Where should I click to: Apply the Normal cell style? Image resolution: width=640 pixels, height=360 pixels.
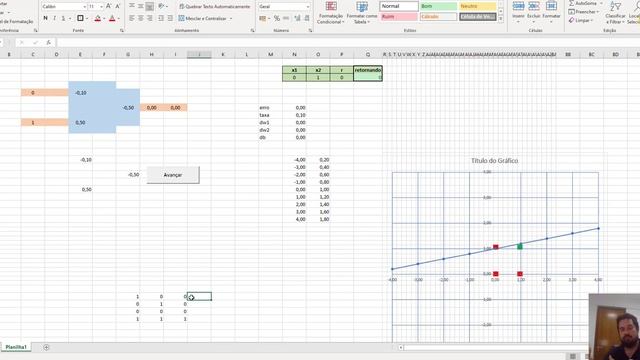pos(398,6)
